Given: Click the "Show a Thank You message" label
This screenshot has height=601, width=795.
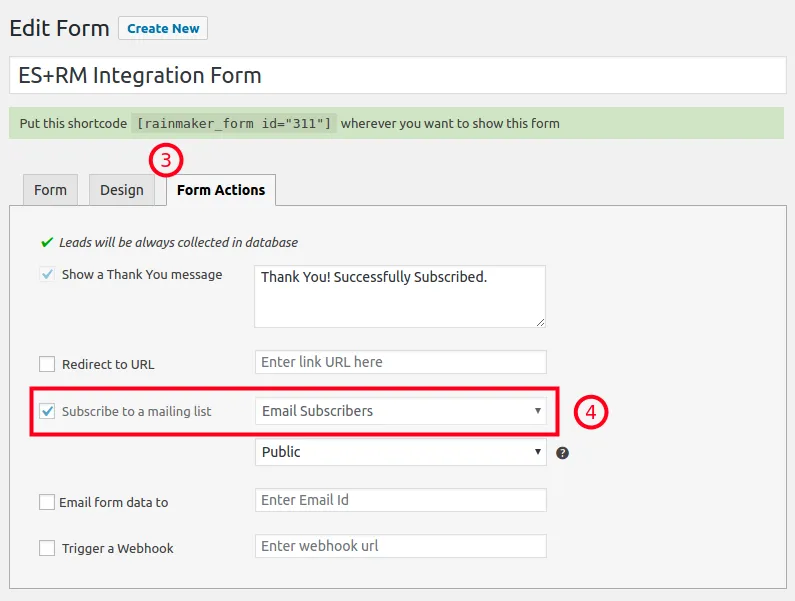Looking at the screenshot, I should pos(142,274).
